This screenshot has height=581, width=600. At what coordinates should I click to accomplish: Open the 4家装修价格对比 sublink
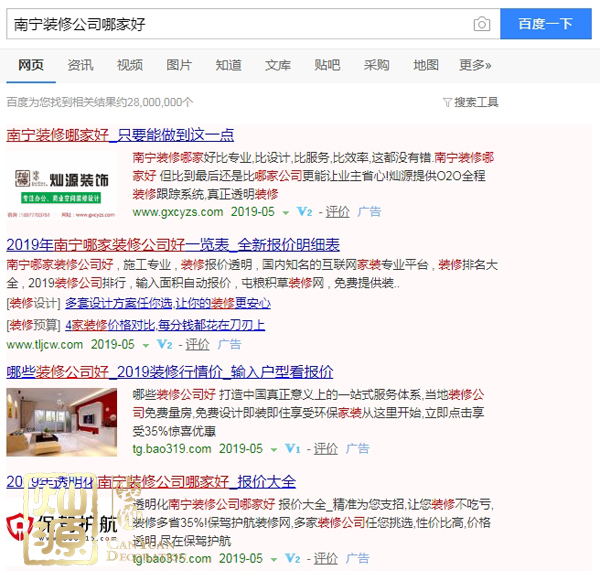tap(165, 325)
